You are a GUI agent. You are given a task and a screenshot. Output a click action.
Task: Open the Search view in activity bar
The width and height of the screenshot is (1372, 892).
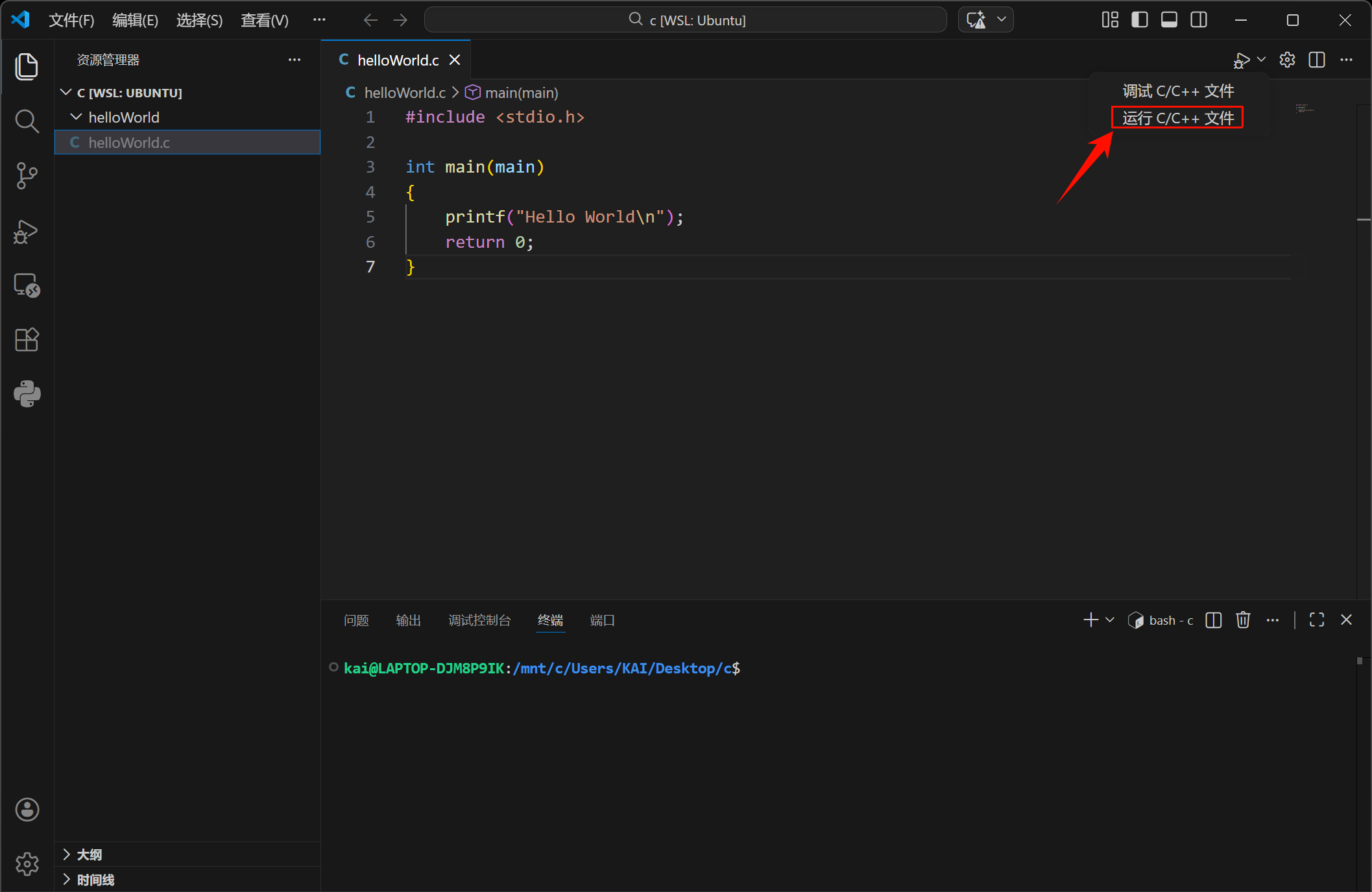click(x=27, y=121)
